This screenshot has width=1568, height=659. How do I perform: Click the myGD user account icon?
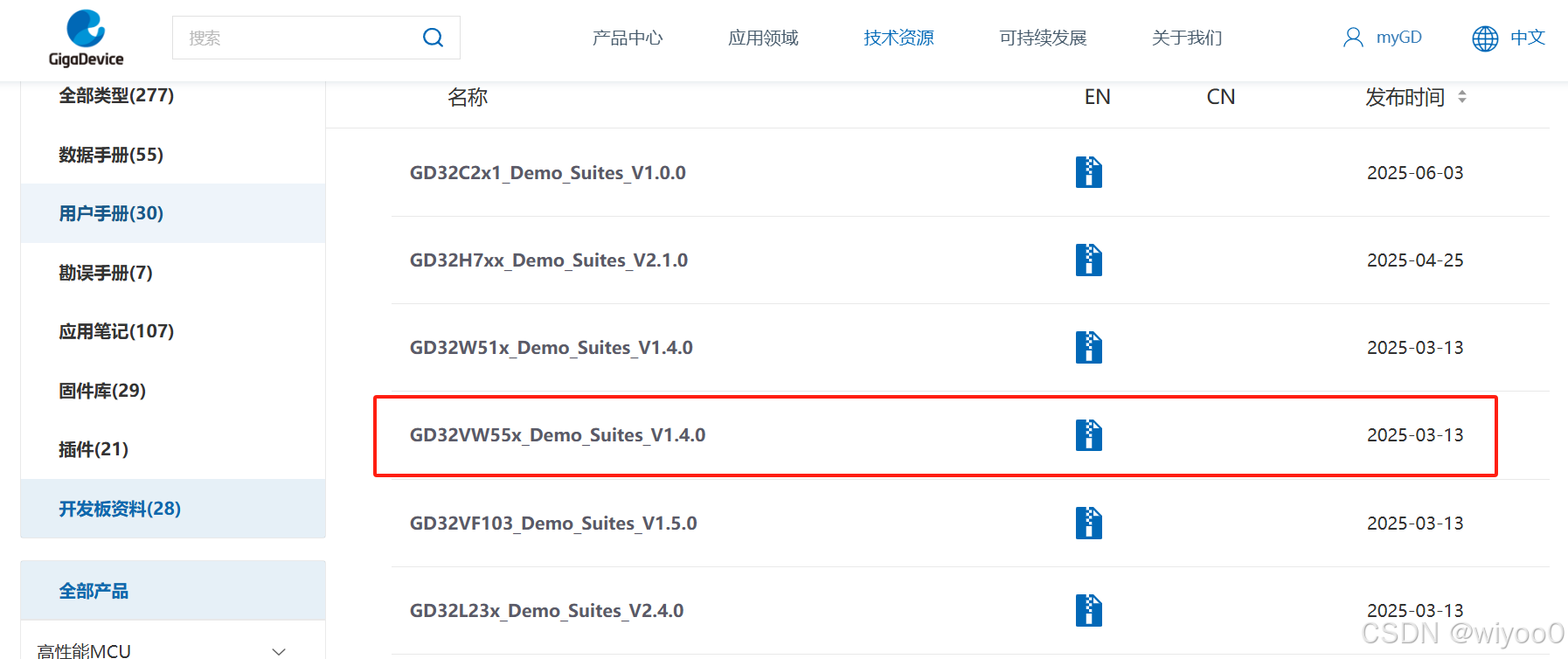tap(1353, 38)
